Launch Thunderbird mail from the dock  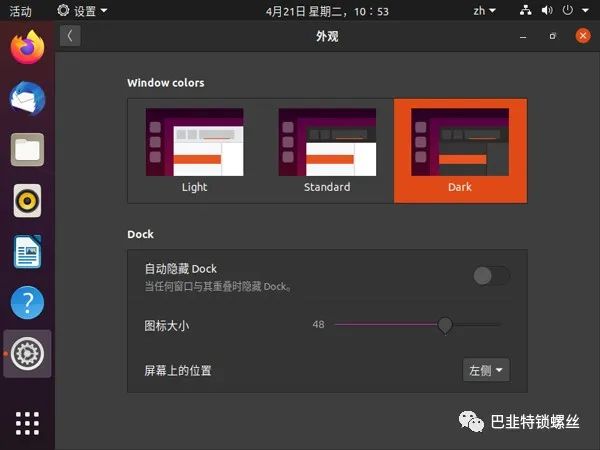[27, 98]
